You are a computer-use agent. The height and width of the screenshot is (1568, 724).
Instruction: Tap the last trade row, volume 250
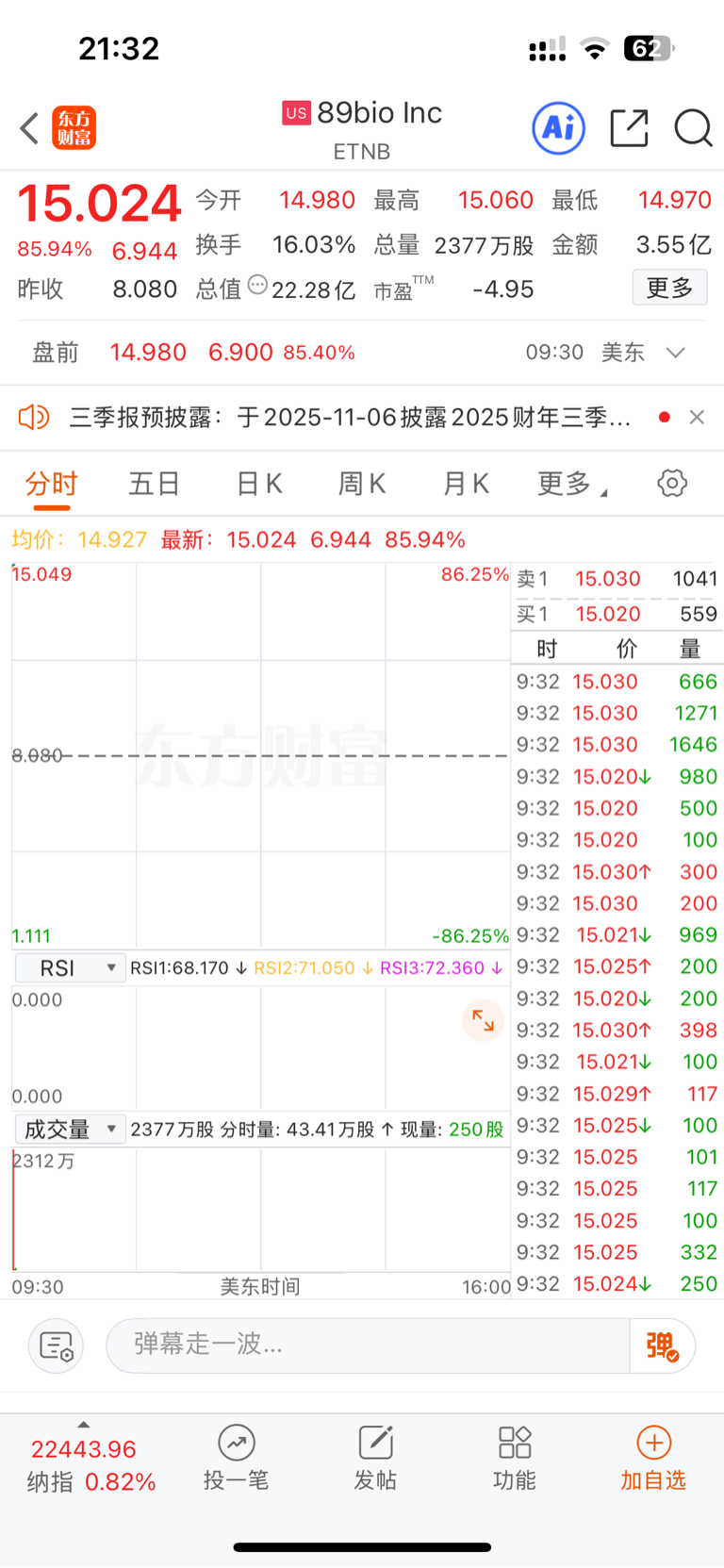pos(617,1284)
